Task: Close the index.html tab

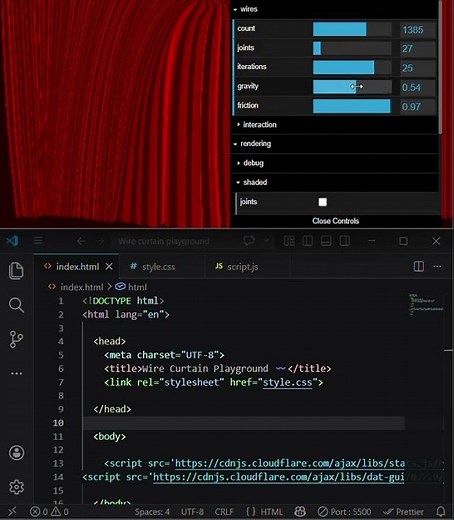Action: pos(109,266)
